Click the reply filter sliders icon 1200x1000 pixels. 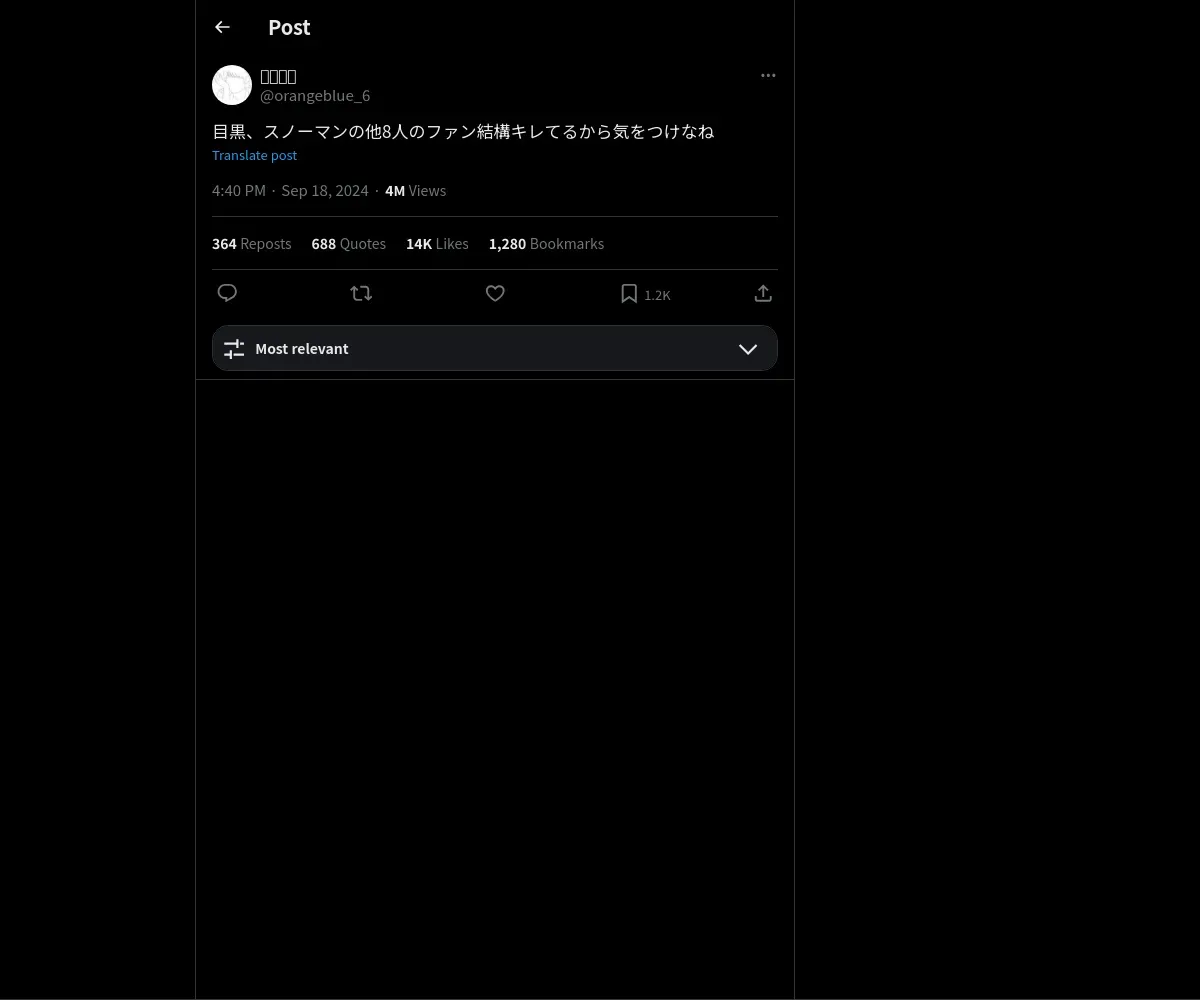(234, 348)
